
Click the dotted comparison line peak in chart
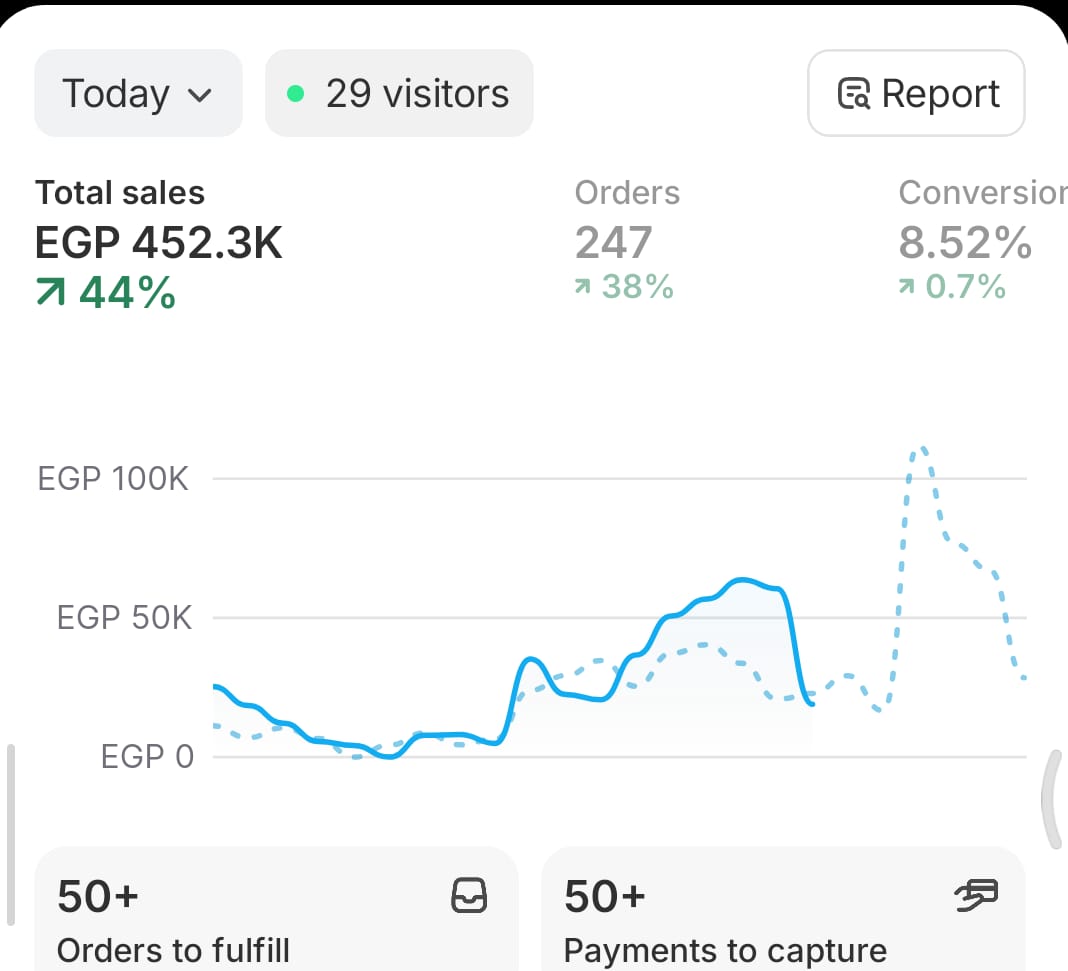[921, 449]
